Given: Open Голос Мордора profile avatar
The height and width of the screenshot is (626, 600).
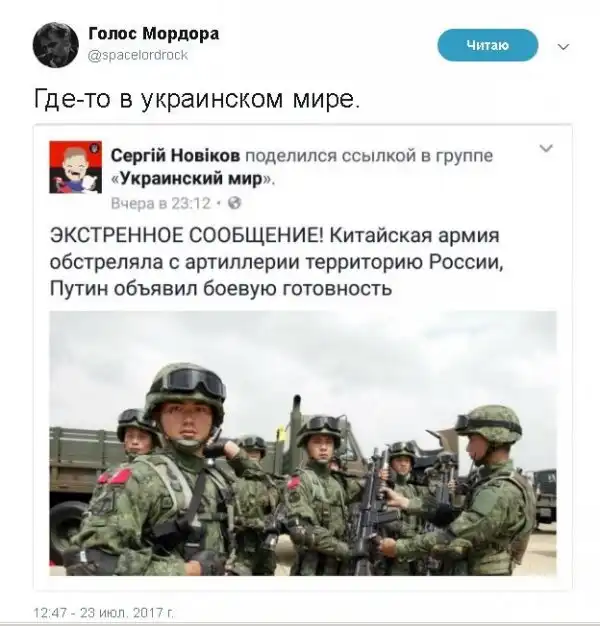Looking at the screenshot, I should 55,45.
